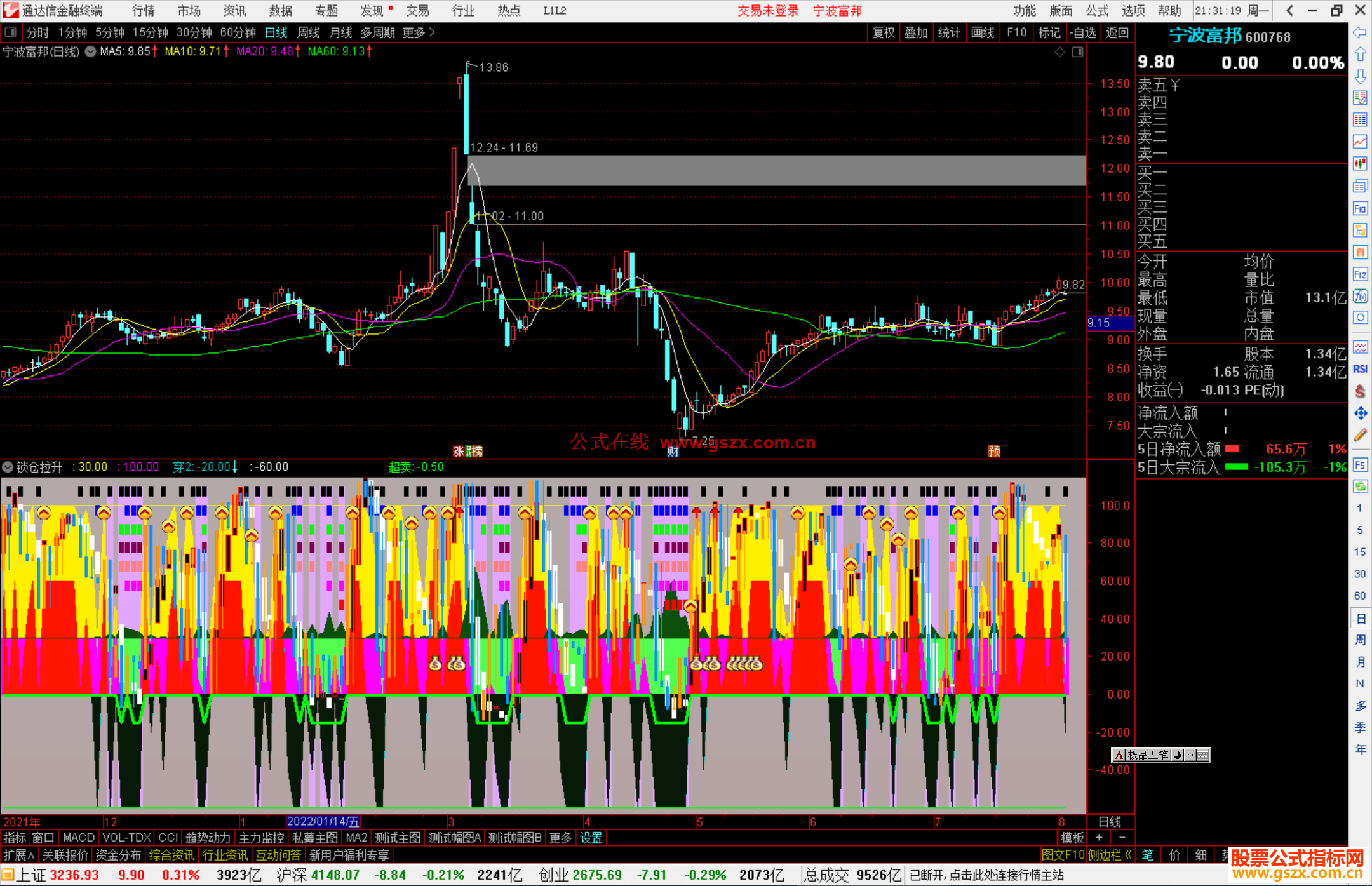Expand the 扩展 panel at bottom left
This screenshot has height=886, width=1372.
point(19,855)
